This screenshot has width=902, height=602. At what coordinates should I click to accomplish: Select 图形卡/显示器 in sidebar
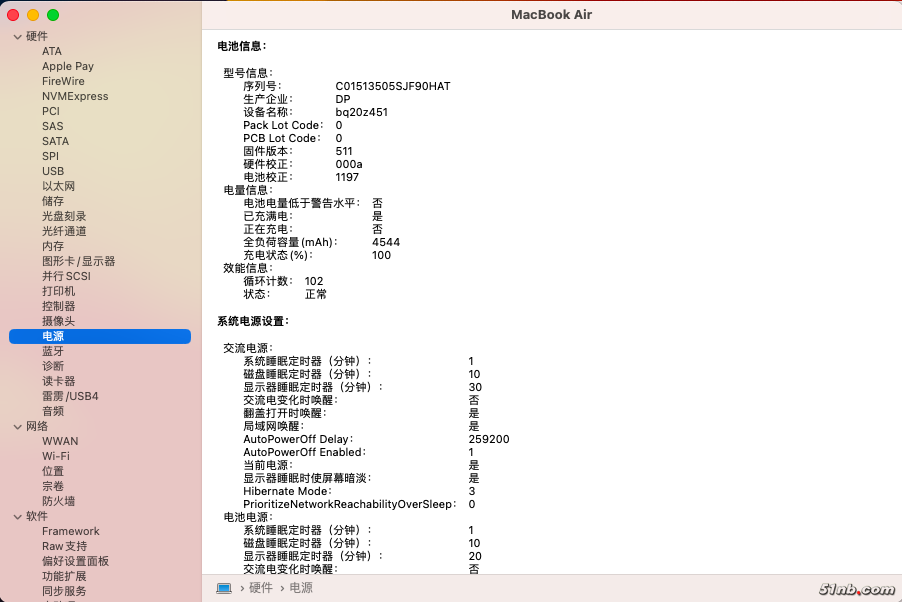(x=78, y=261)
